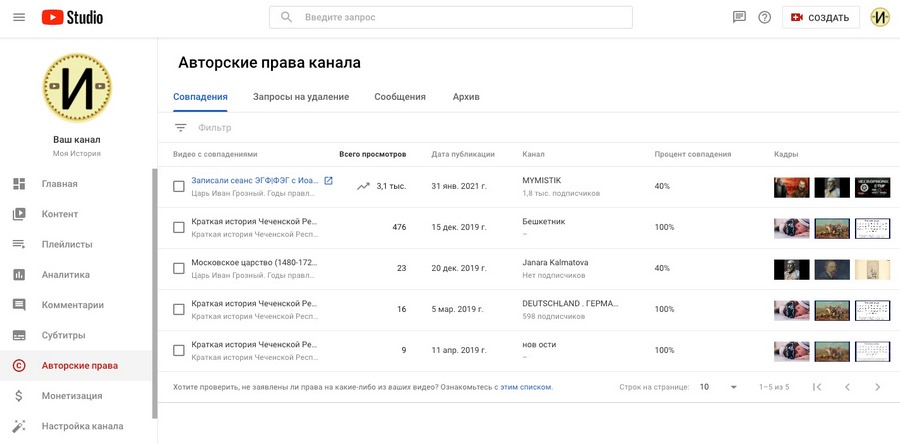Open first frame thumbnail of MYMISTIK row
The image size is (900, 444).
pos(791,186)
